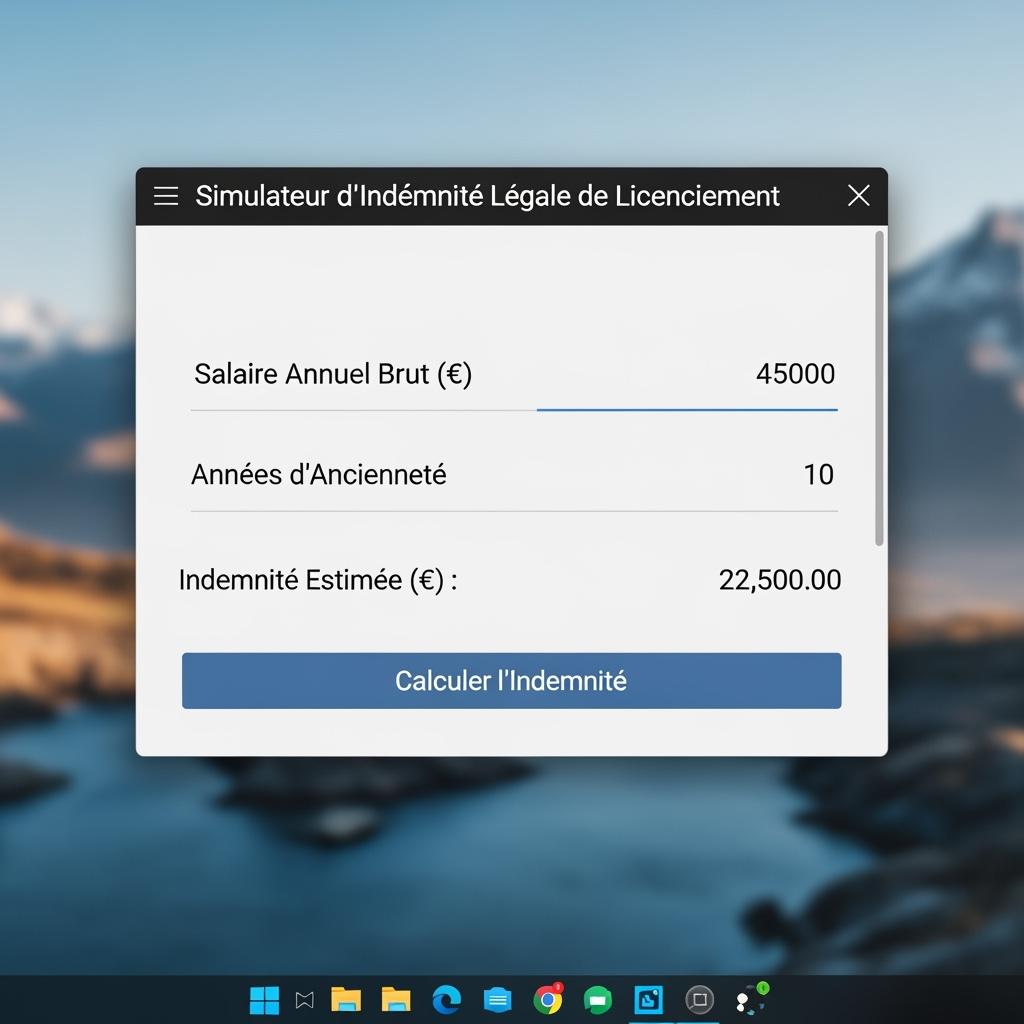The image size is (1024, 1024).
Task: Open the Windows Start menu
Action: tap(264, 1000)
